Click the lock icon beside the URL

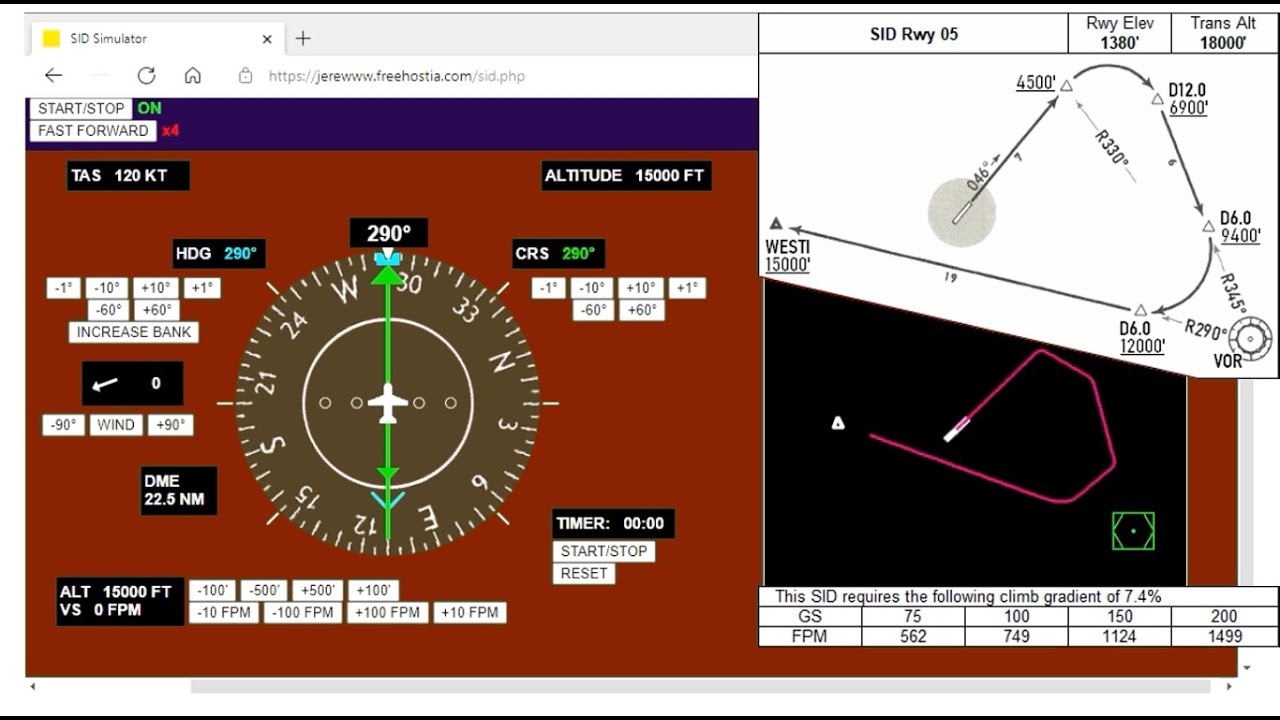pyautogui.click(x=245, y=76)
